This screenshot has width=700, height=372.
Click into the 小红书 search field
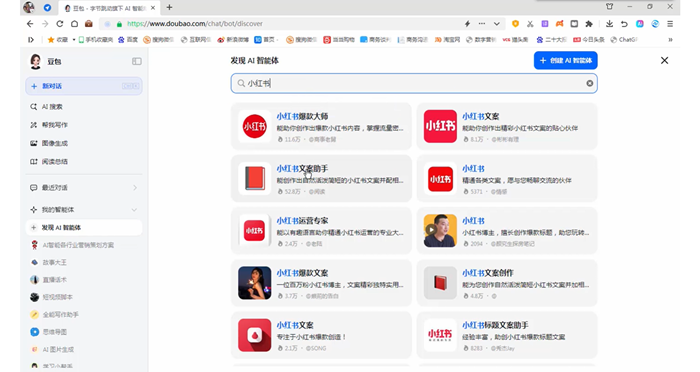tap(414, 83)
